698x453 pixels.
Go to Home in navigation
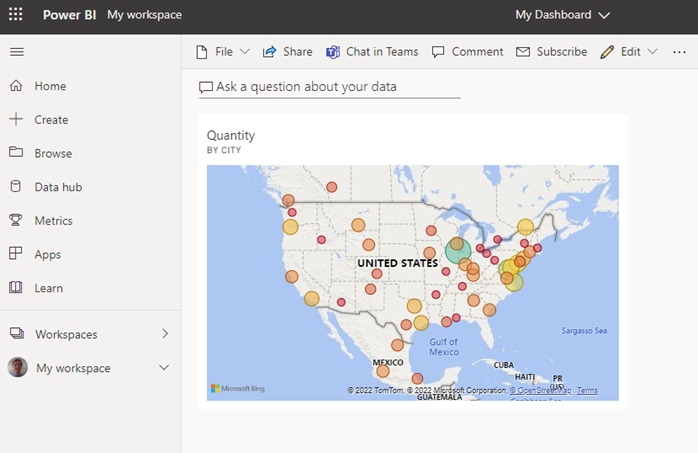(x=50, y=86)
